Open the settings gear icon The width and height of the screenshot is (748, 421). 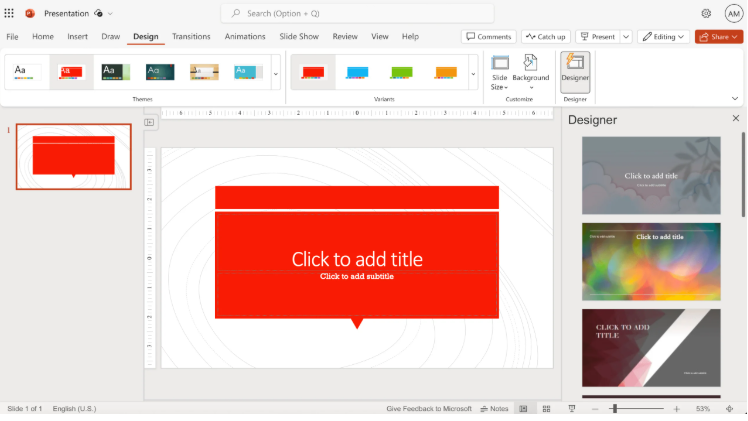pyautogui.click(x=706, y=13)
